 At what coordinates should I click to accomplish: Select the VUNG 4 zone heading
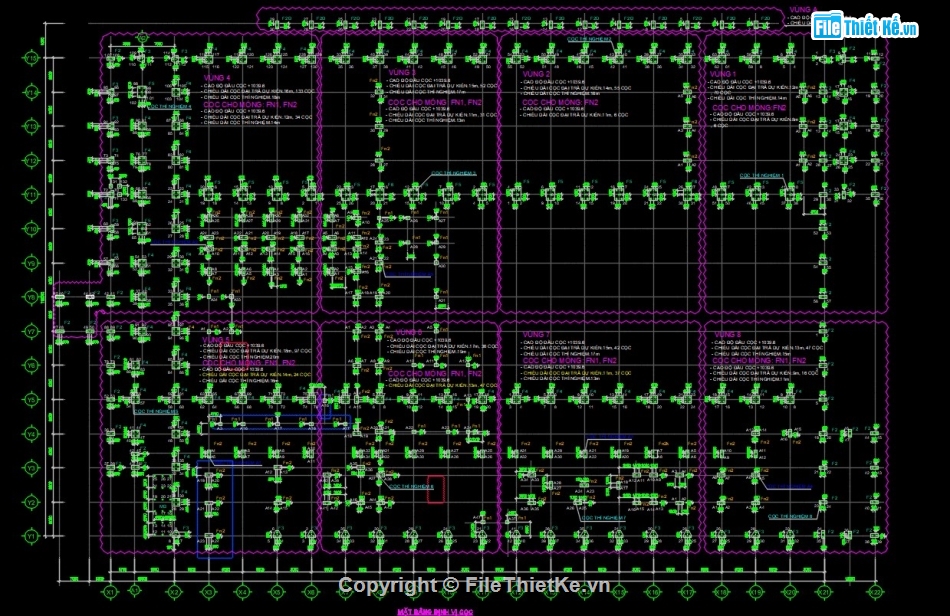(x=216, y=78)
